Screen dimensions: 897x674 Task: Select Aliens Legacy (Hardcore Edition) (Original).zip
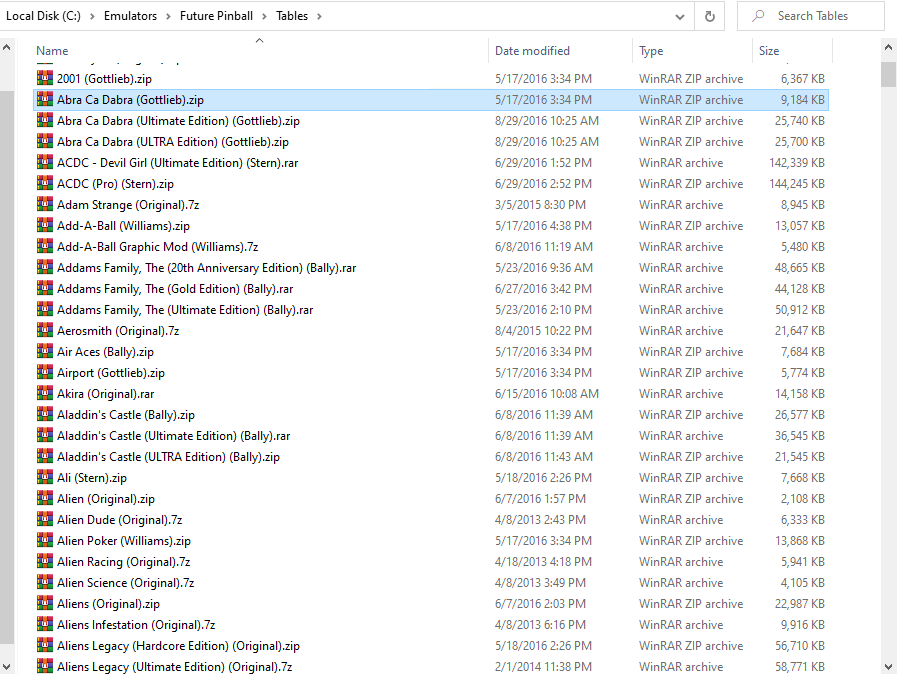coord(178,646)
